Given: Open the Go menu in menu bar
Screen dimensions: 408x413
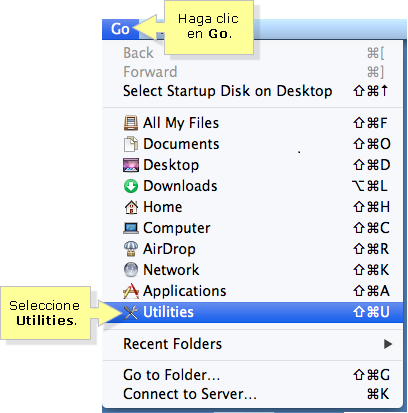Looking at the screenshot, I should [120, 29].
